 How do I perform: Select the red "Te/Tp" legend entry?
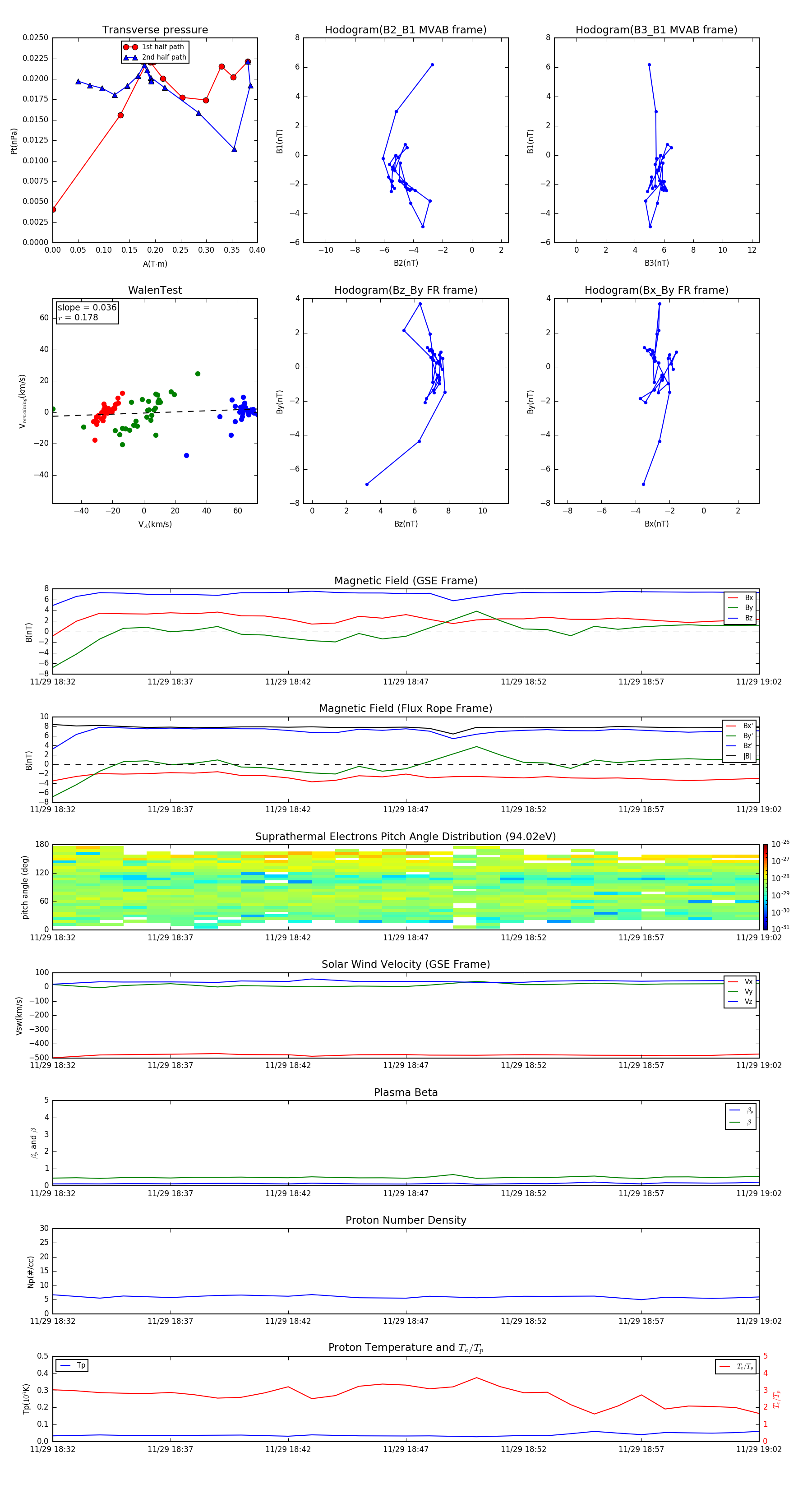point(736,1366)
